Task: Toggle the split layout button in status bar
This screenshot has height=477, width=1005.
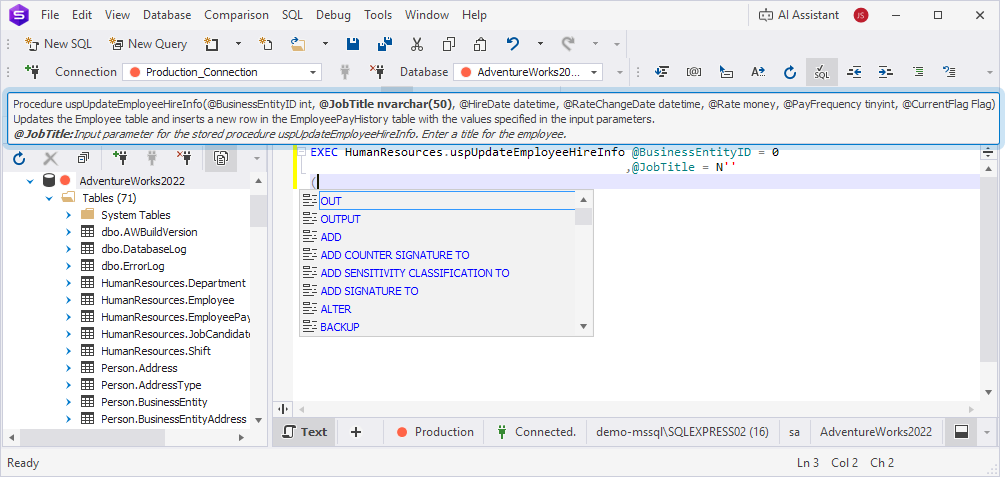Action: coord(961,432)
